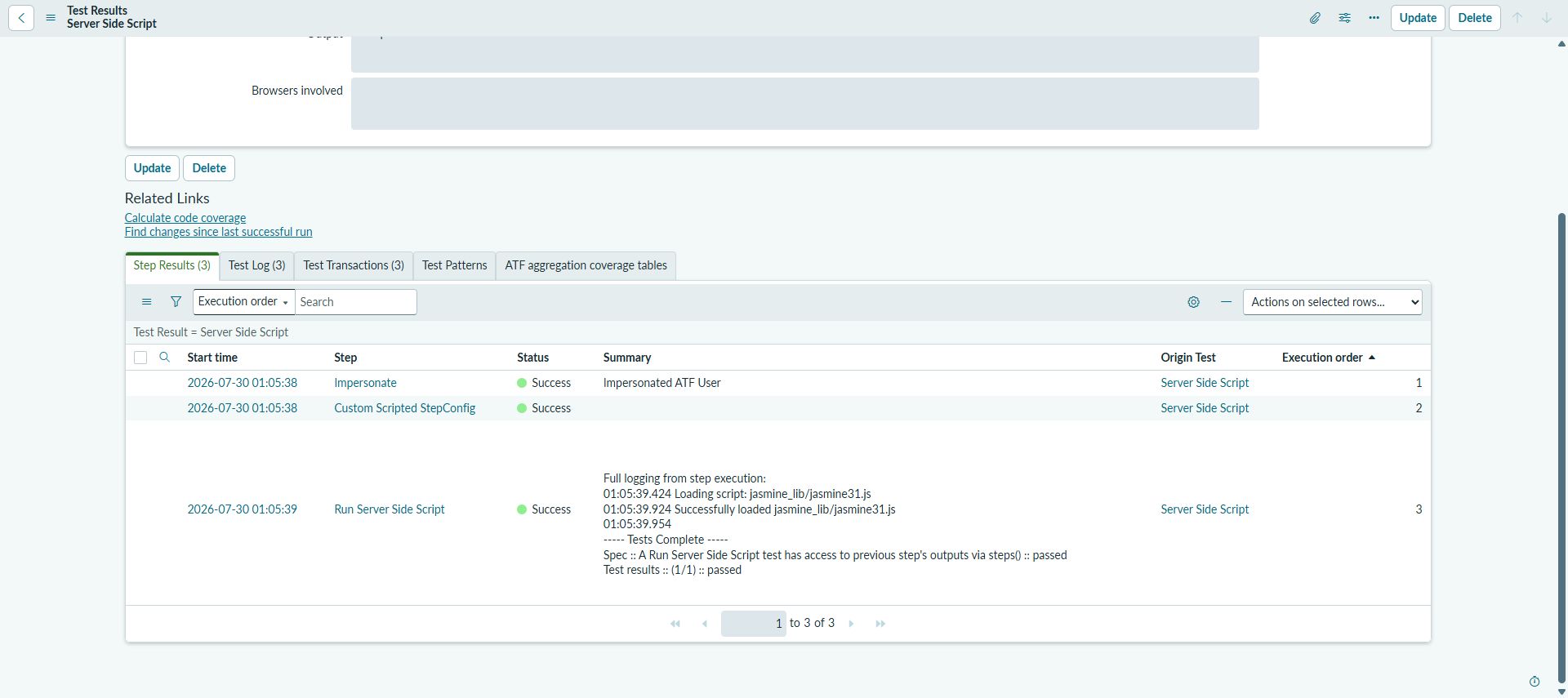Image resolution: width=1568 pixels, height=698 pixels.
Task: Open the Run Server Side Script step
Action: (x=390, y=509)
